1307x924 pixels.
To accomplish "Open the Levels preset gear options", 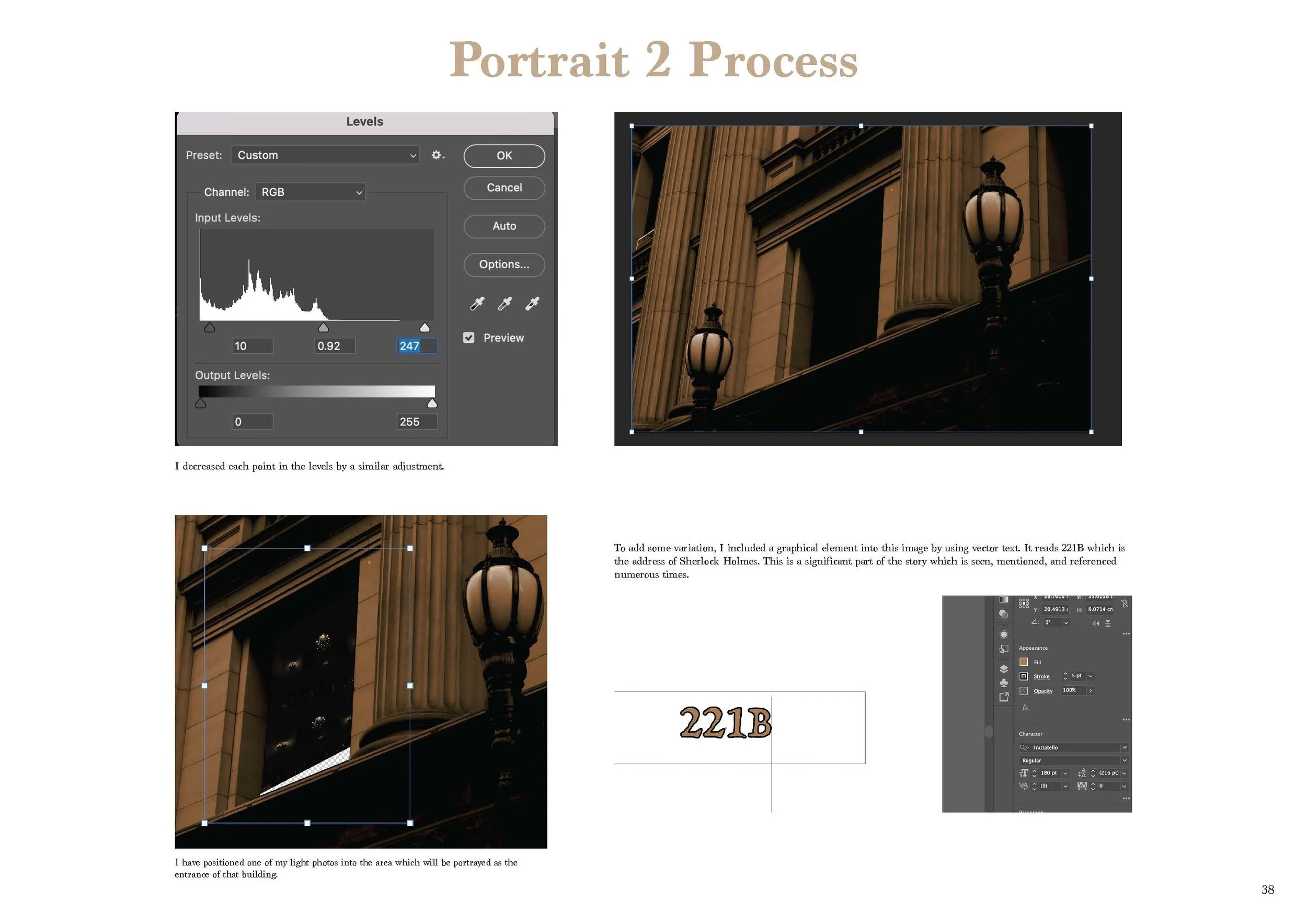I will (x=437, y=155).
